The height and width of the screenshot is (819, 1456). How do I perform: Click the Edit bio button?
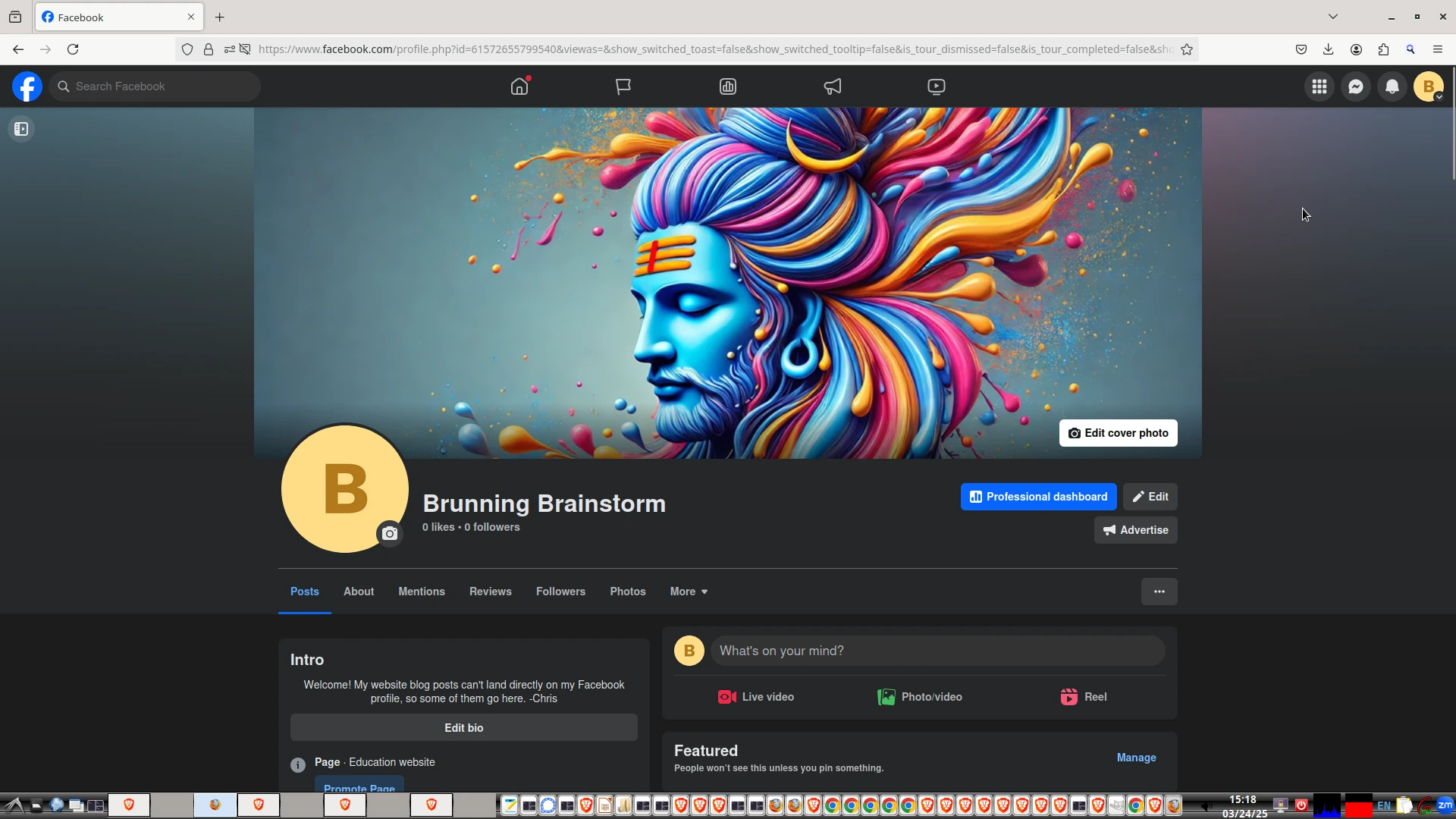pos(464,728)
